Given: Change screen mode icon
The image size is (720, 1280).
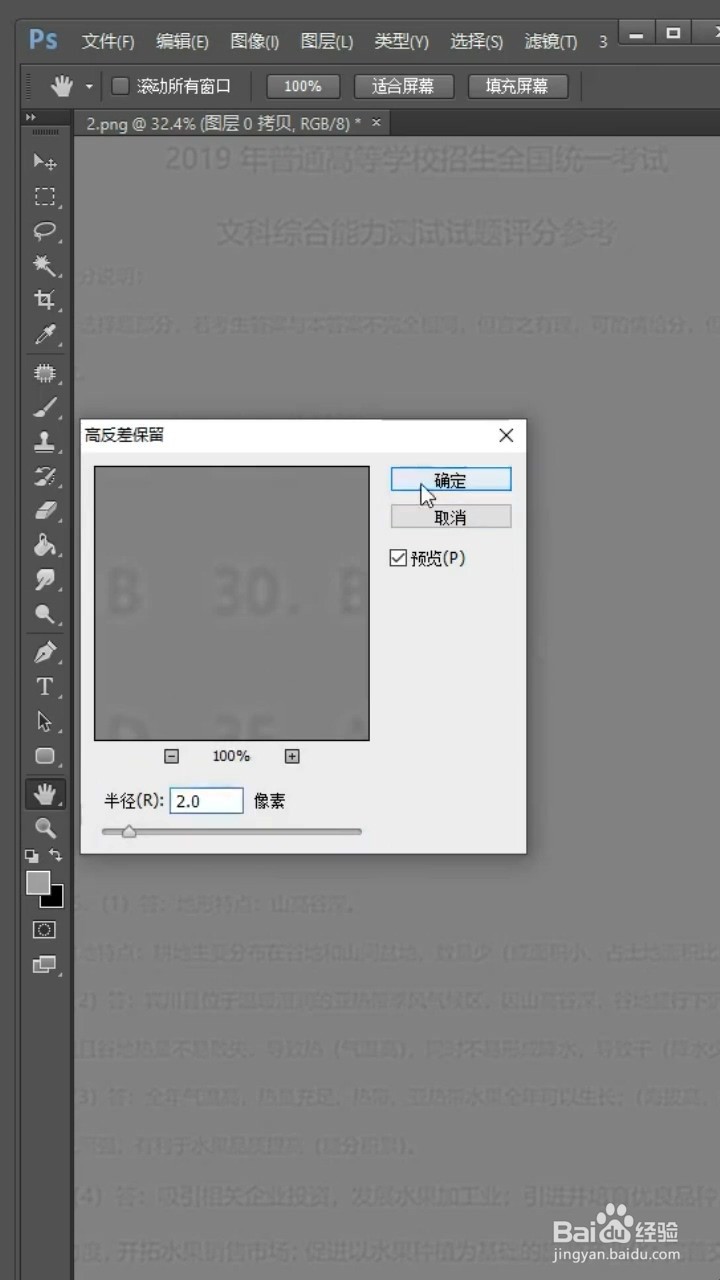Looking at the screenshot, I should coord(44,965).
